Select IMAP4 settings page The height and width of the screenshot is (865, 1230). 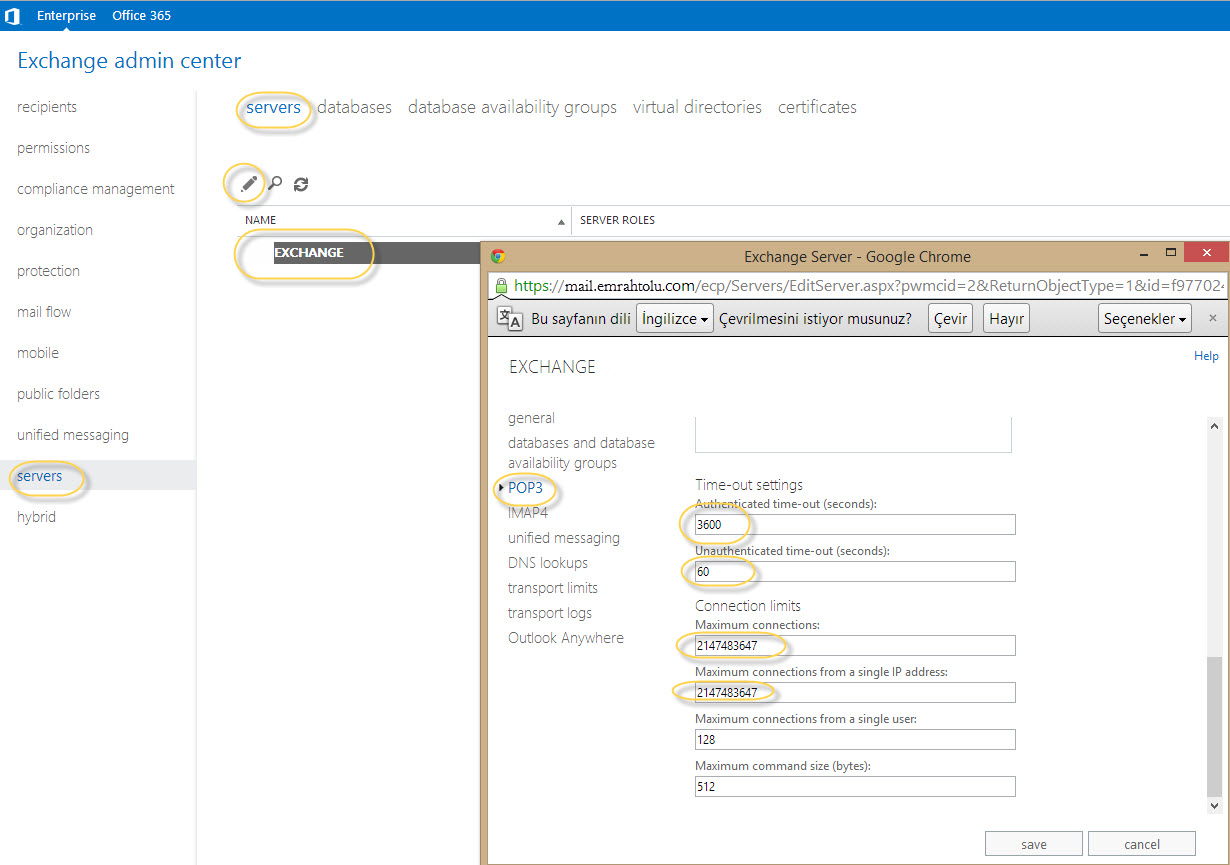[528, 513]
